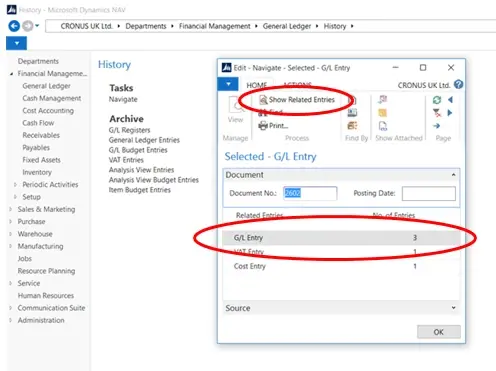Select Receivables in navigation pane

41,135
